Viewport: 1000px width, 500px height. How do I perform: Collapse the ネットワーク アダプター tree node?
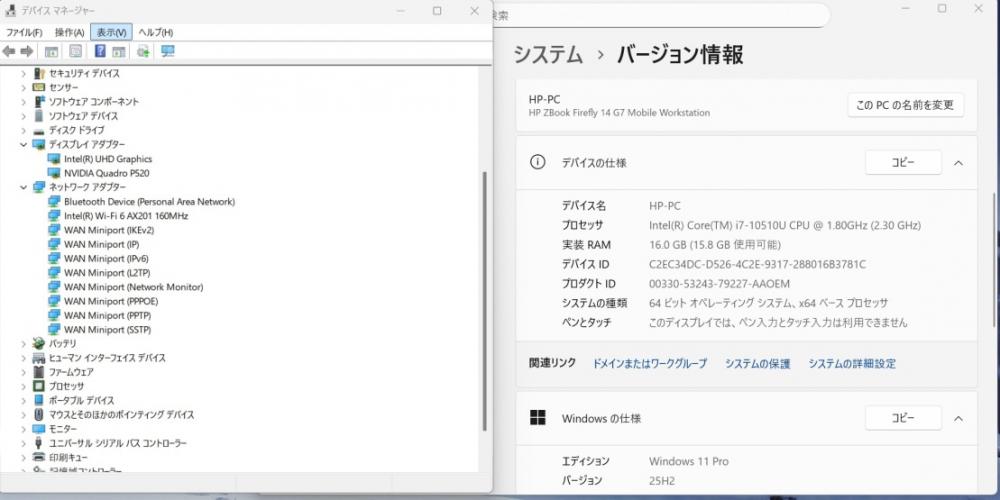(24, 188)
